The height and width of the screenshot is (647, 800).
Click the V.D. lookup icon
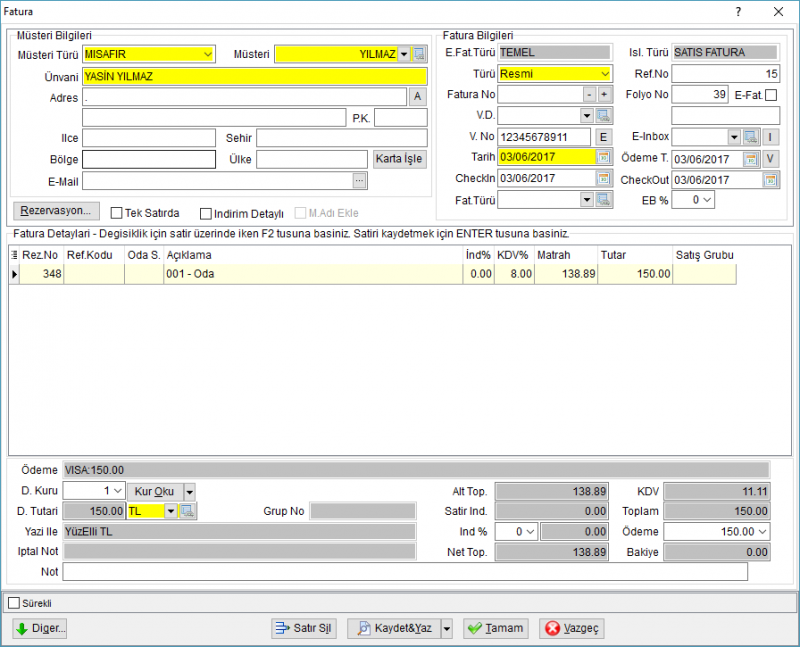[x=604, y=116]
